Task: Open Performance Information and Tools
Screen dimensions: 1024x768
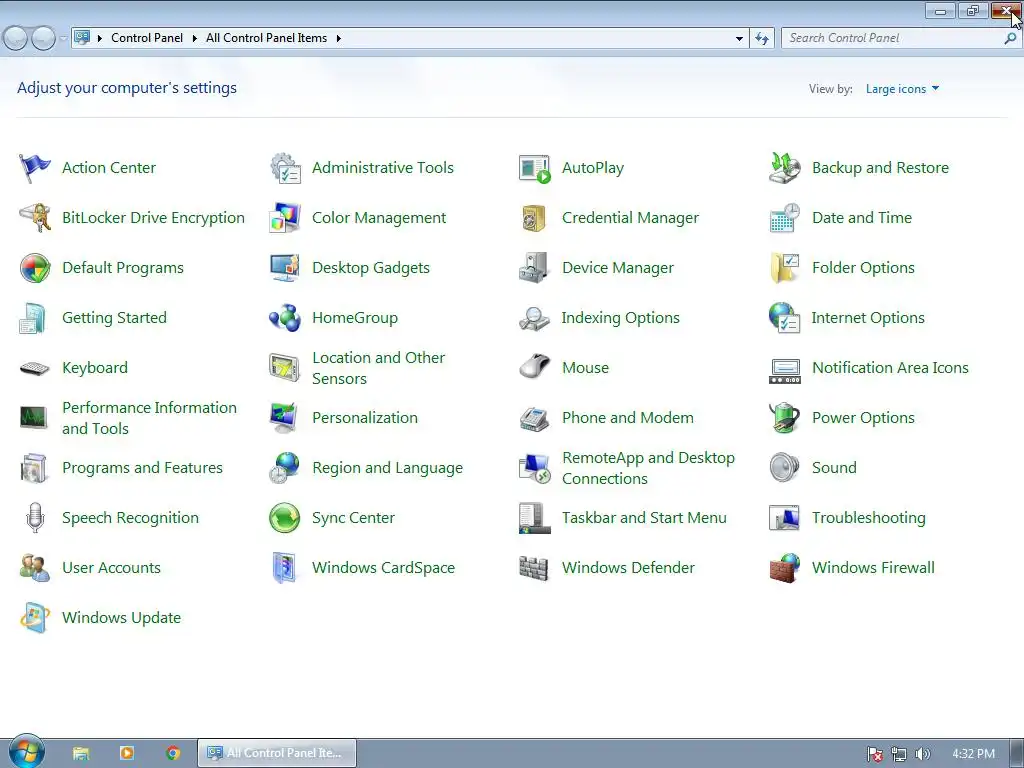Action: point(149,418)
